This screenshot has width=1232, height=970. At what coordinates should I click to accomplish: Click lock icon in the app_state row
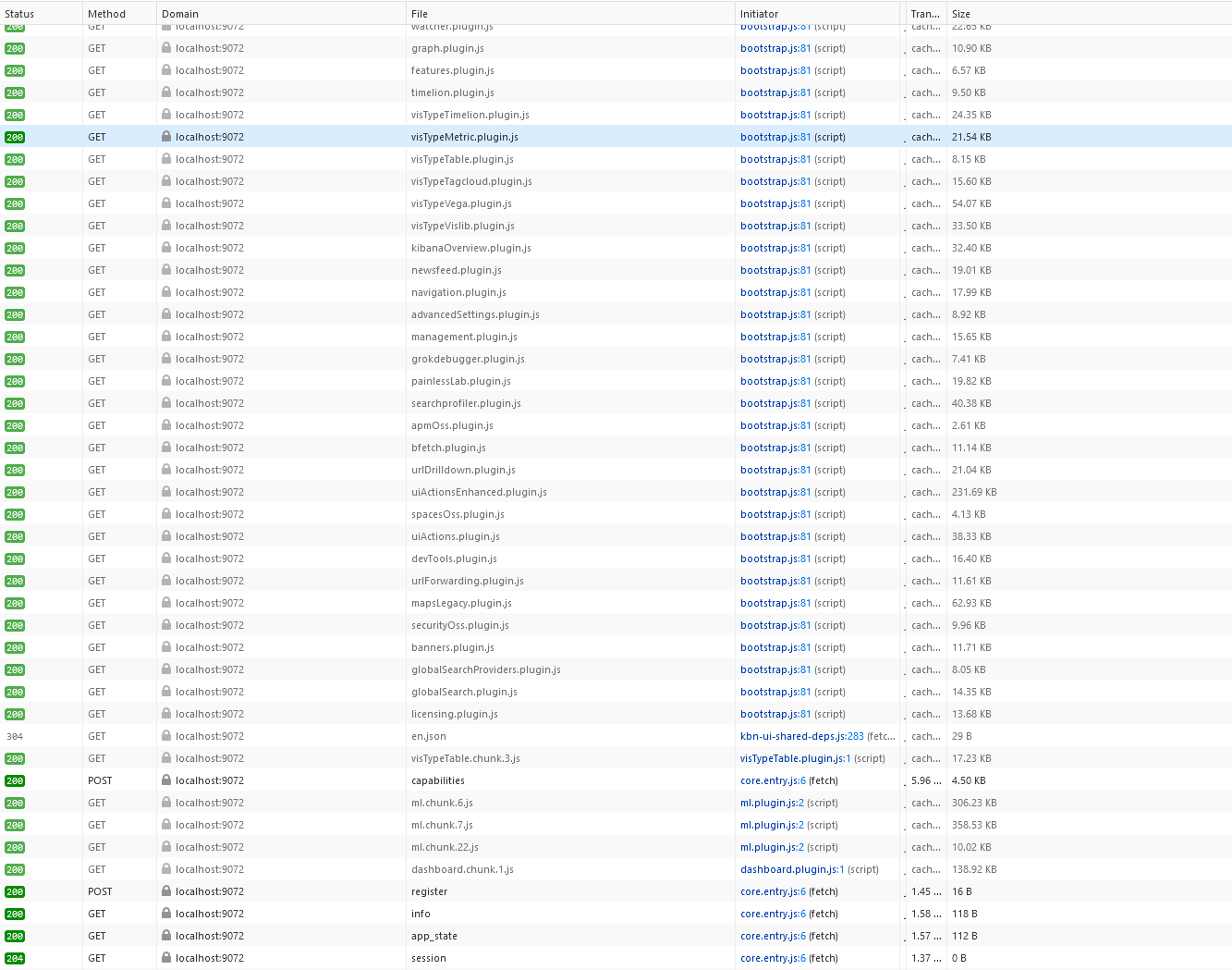166,936
